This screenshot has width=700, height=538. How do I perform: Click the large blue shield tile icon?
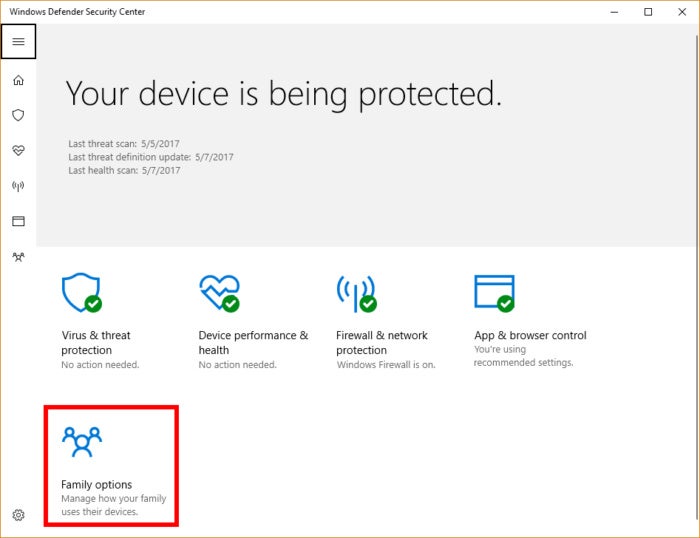point(82,293)
